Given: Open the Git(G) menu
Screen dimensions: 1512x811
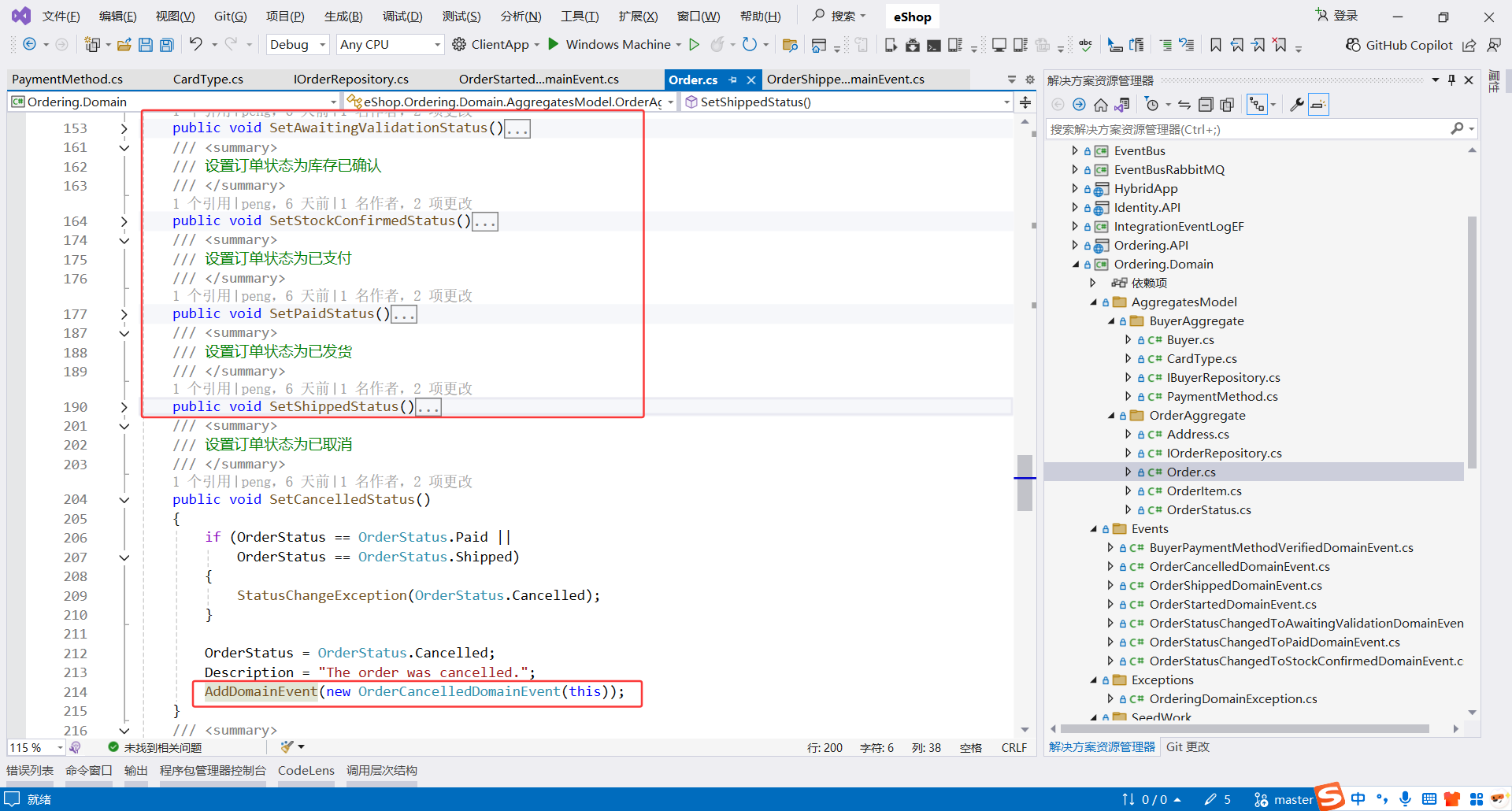Looking at the screenshot, I should [230, 17].
